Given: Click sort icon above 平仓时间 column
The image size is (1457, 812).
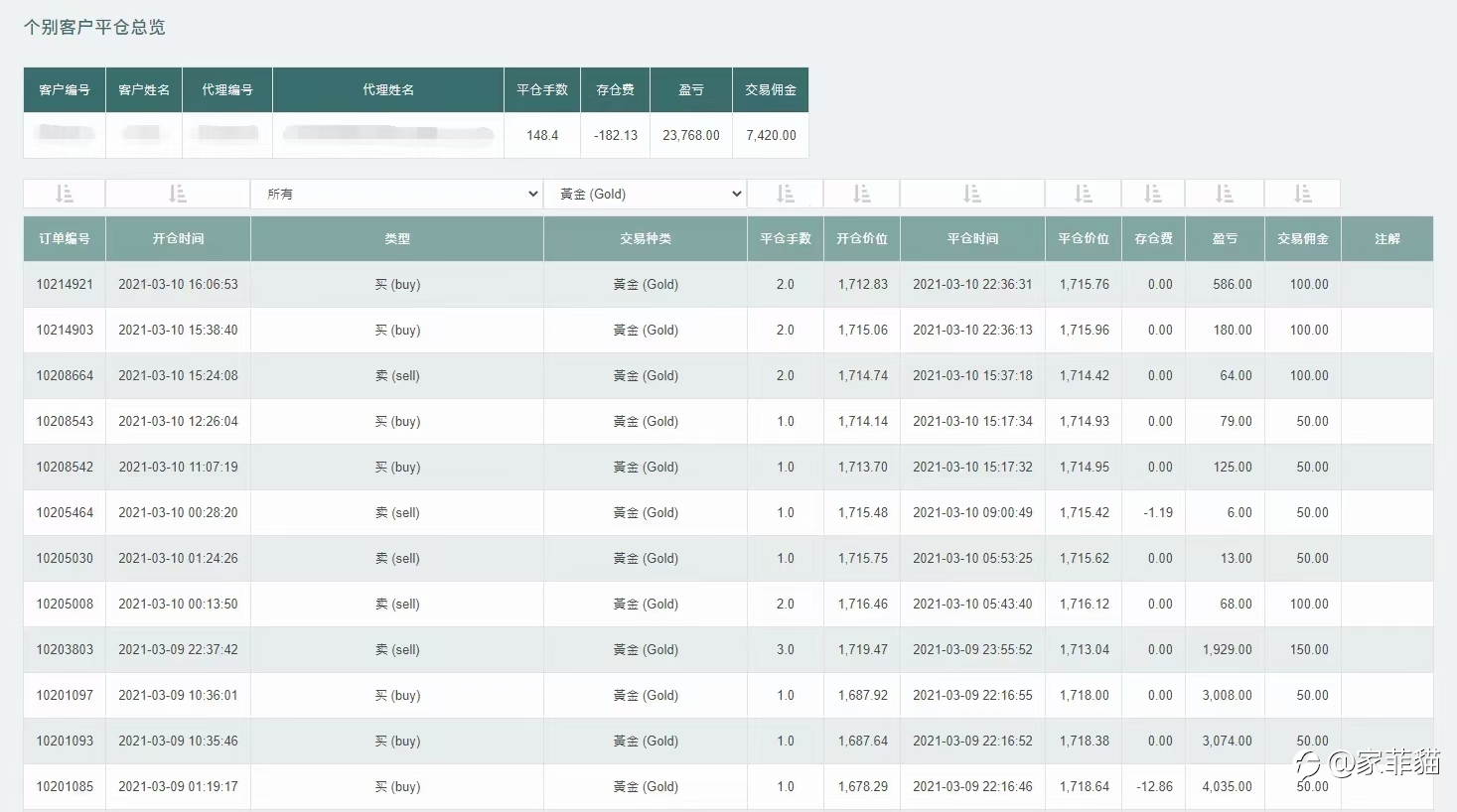Looking at the screenshot, I should tap(972, 194).
